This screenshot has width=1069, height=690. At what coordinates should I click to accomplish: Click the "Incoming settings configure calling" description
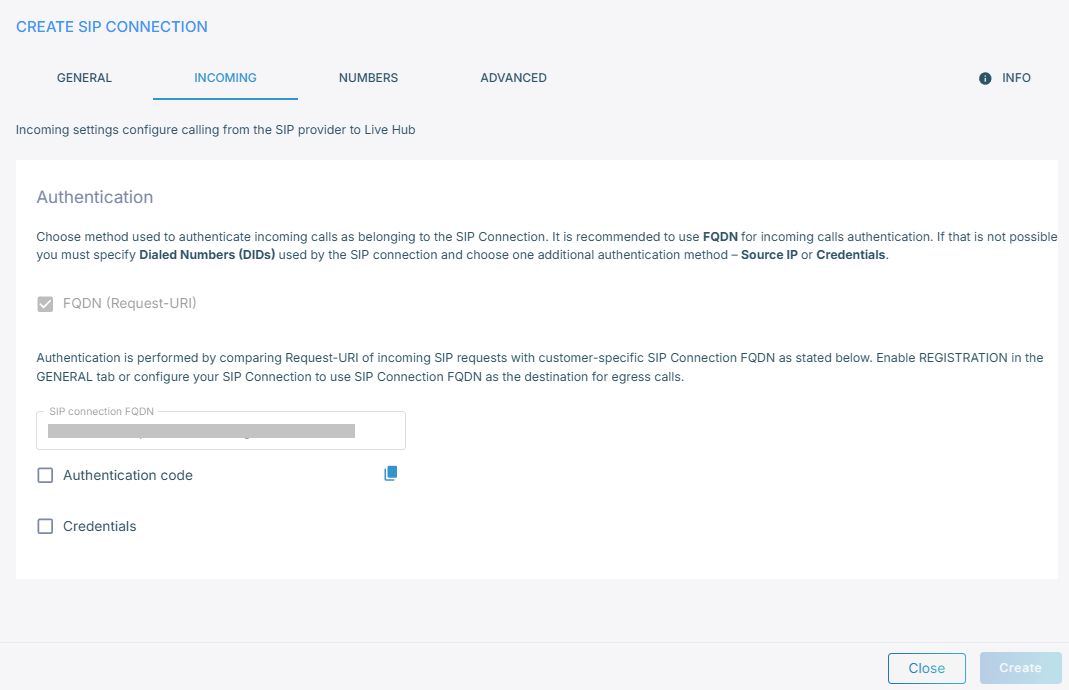click(215, 130)
